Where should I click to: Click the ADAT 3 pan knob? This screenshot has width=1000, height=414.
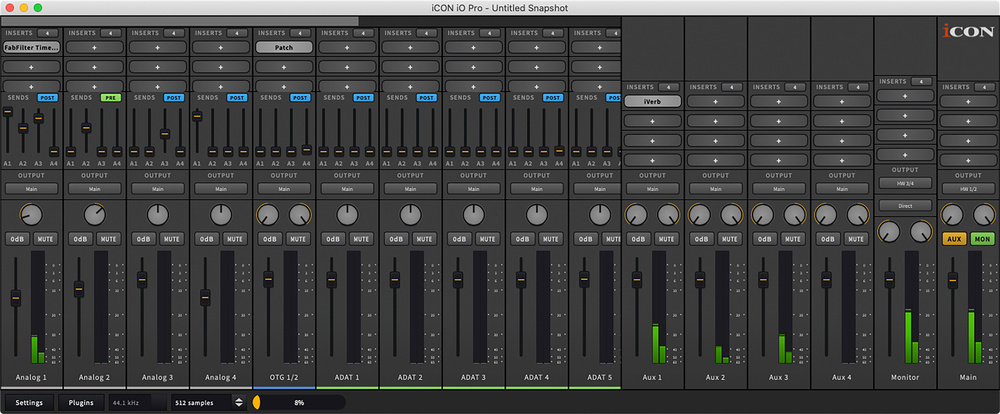473,215
